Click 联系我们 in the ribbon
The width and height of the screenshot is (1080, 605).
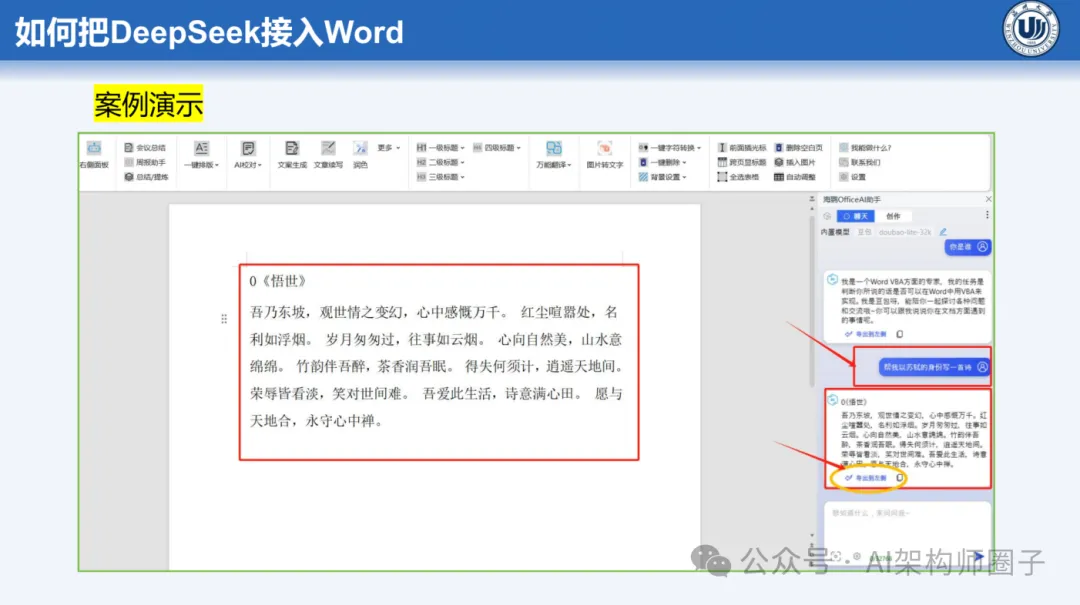pyautogui.click(x=860, y=163)
